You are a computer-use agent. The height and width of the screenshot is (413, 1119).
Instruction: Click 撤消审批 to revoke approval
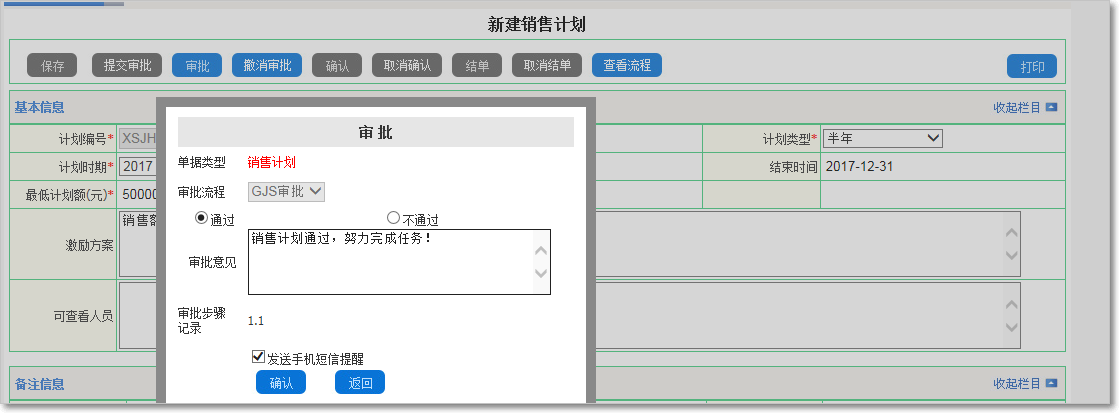pos(267,66)
